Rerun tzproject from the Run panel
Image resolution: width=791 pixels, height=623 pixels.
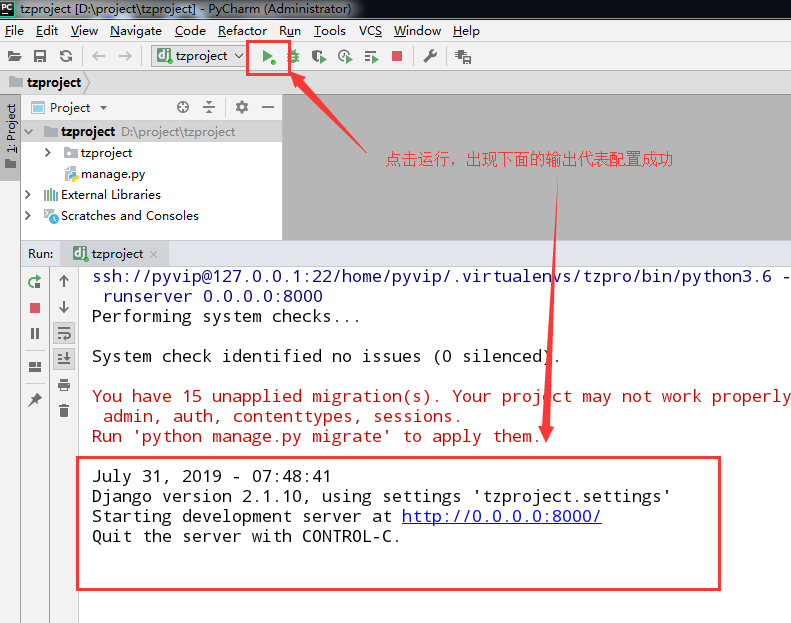pos(35,281)
